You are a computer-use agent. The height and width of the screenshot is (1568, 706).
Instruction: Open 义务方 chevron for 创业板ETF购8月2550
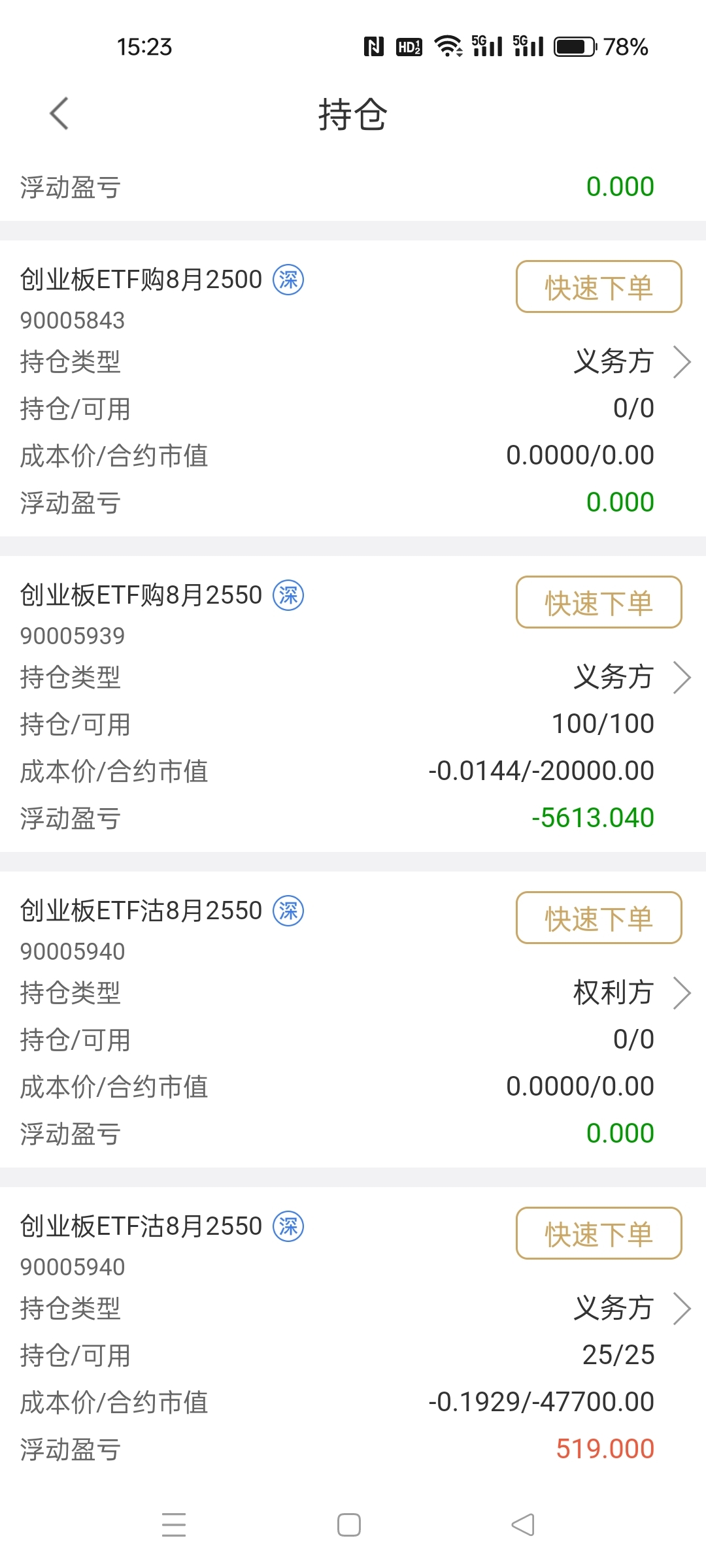tap(682, 678)
